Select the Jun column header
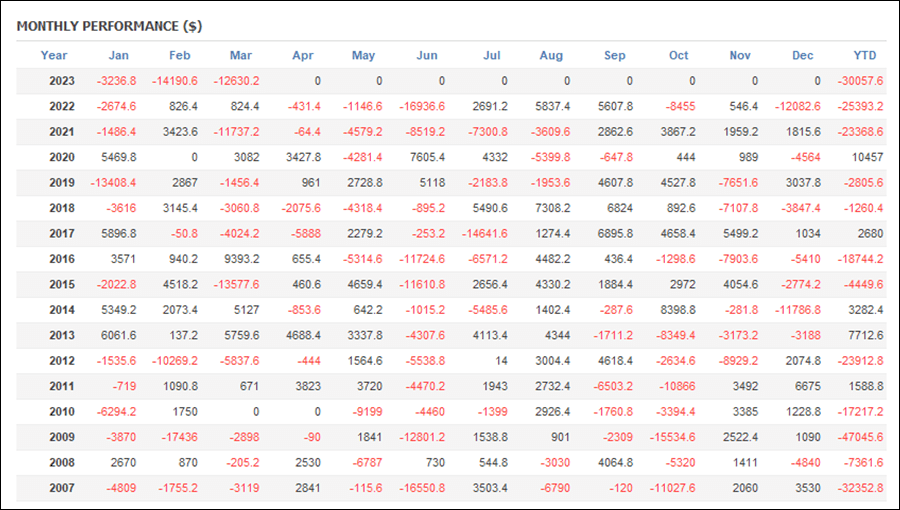Viewport: 900px width, 510px height. coord(427,56)
